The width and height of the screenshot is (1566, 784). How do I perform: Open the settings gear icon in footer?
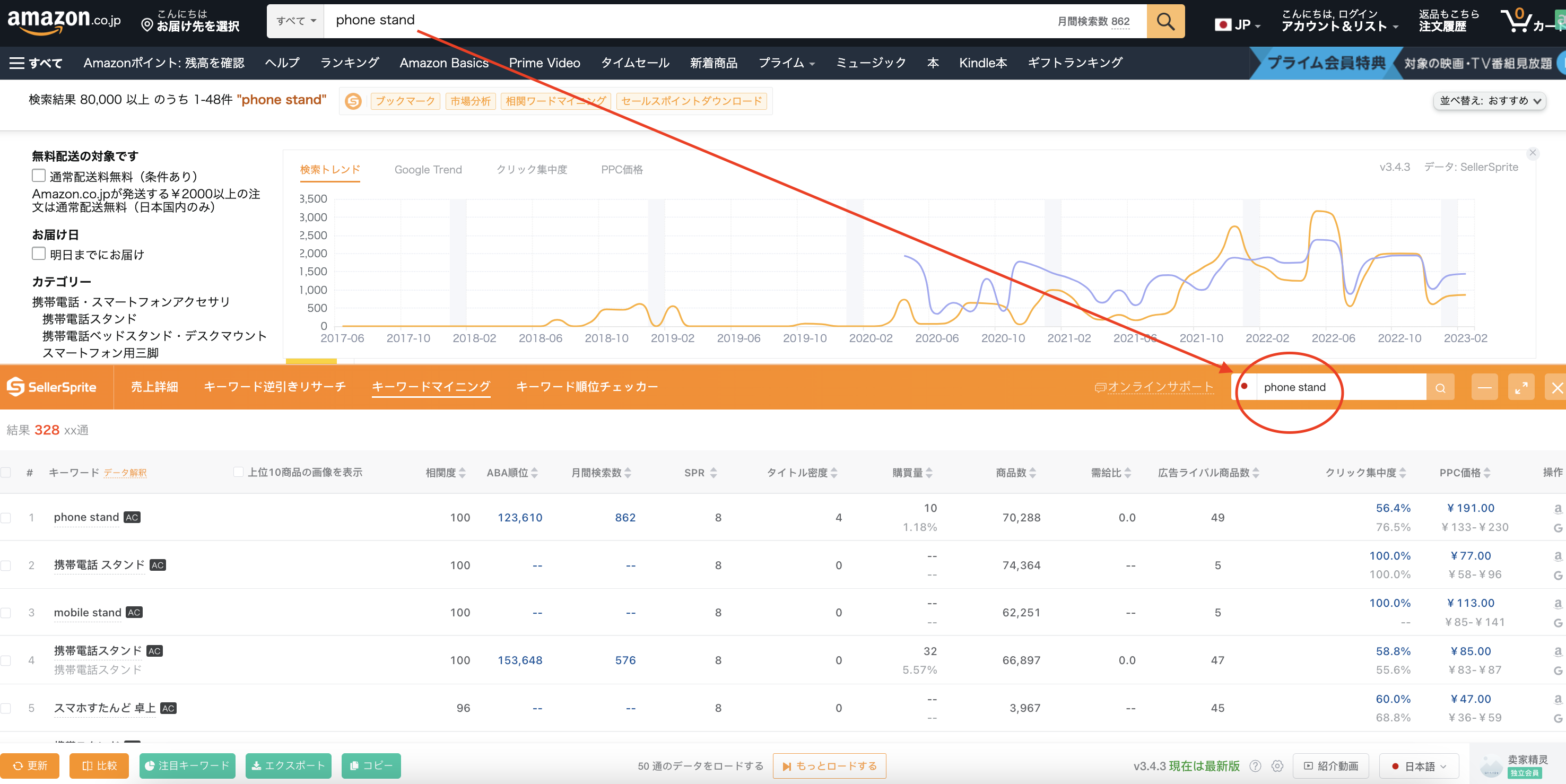click(1277, 766)
